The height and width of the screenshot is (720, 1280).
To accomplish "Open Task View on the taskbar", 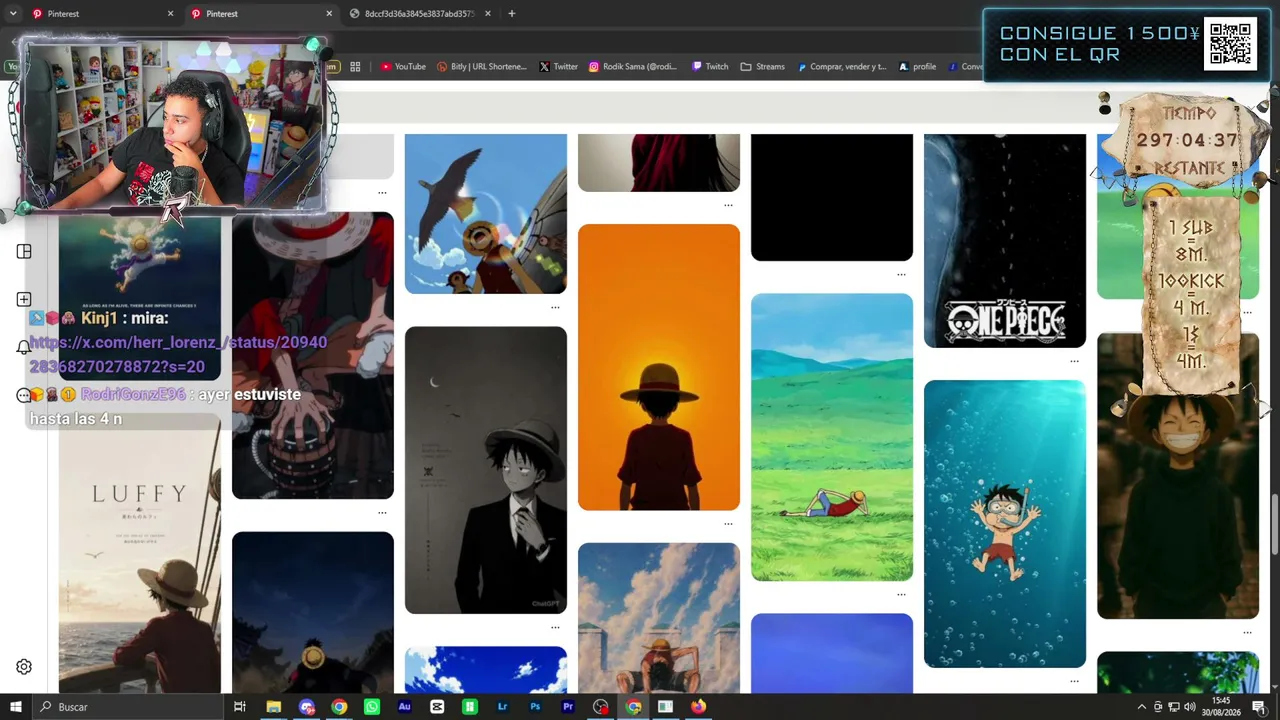I will click(240, 707).
